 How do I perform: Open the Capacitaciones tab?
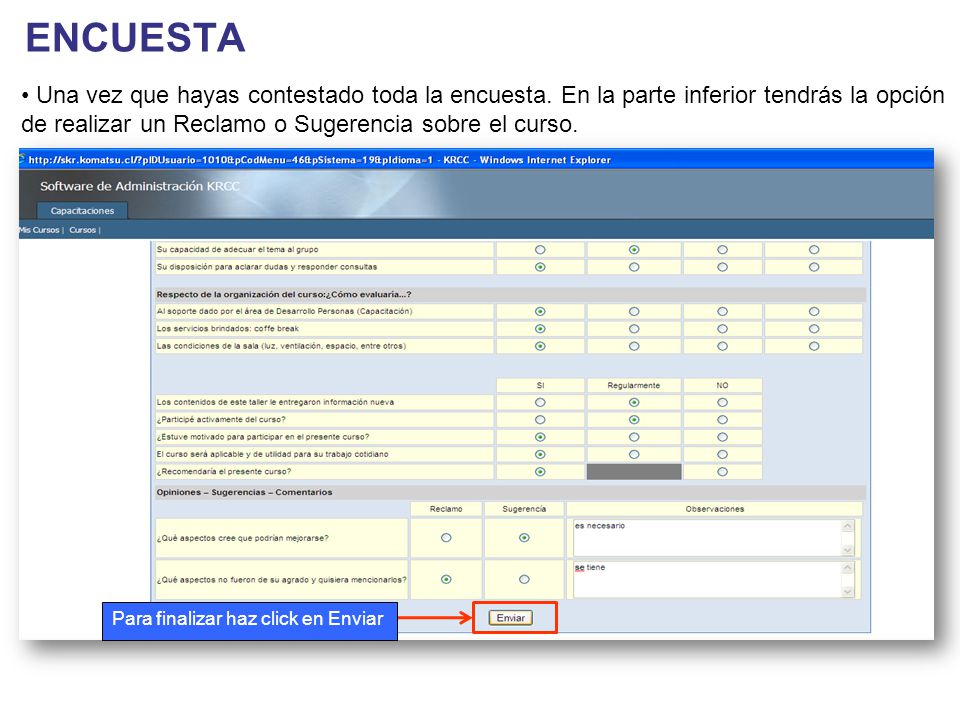coord(82,211)
